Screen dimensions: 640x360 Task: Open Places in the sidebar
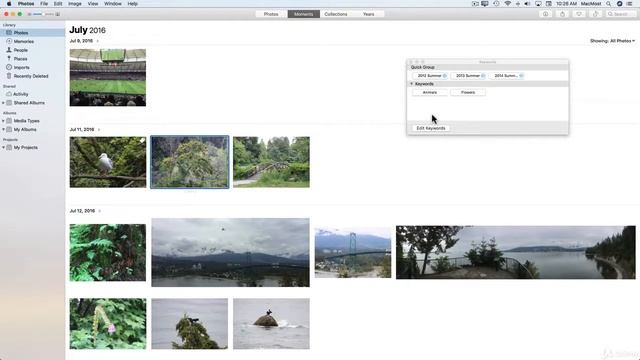click(32, 59)
